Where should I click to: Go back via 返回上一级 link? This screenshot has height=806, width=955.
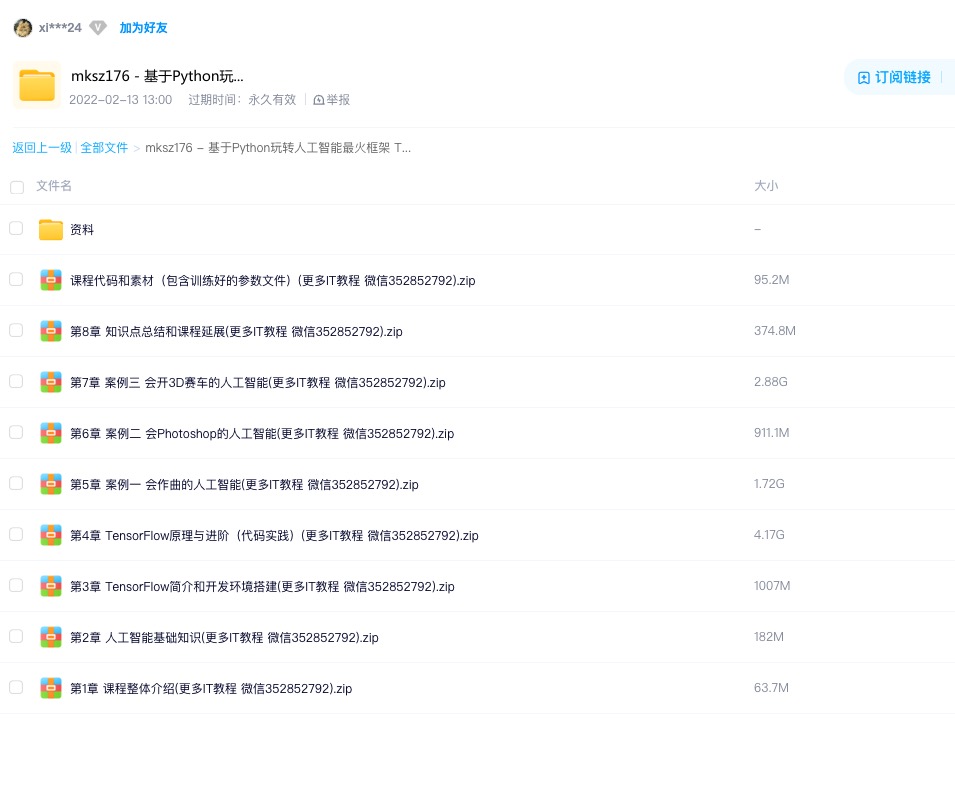point(42,148)
